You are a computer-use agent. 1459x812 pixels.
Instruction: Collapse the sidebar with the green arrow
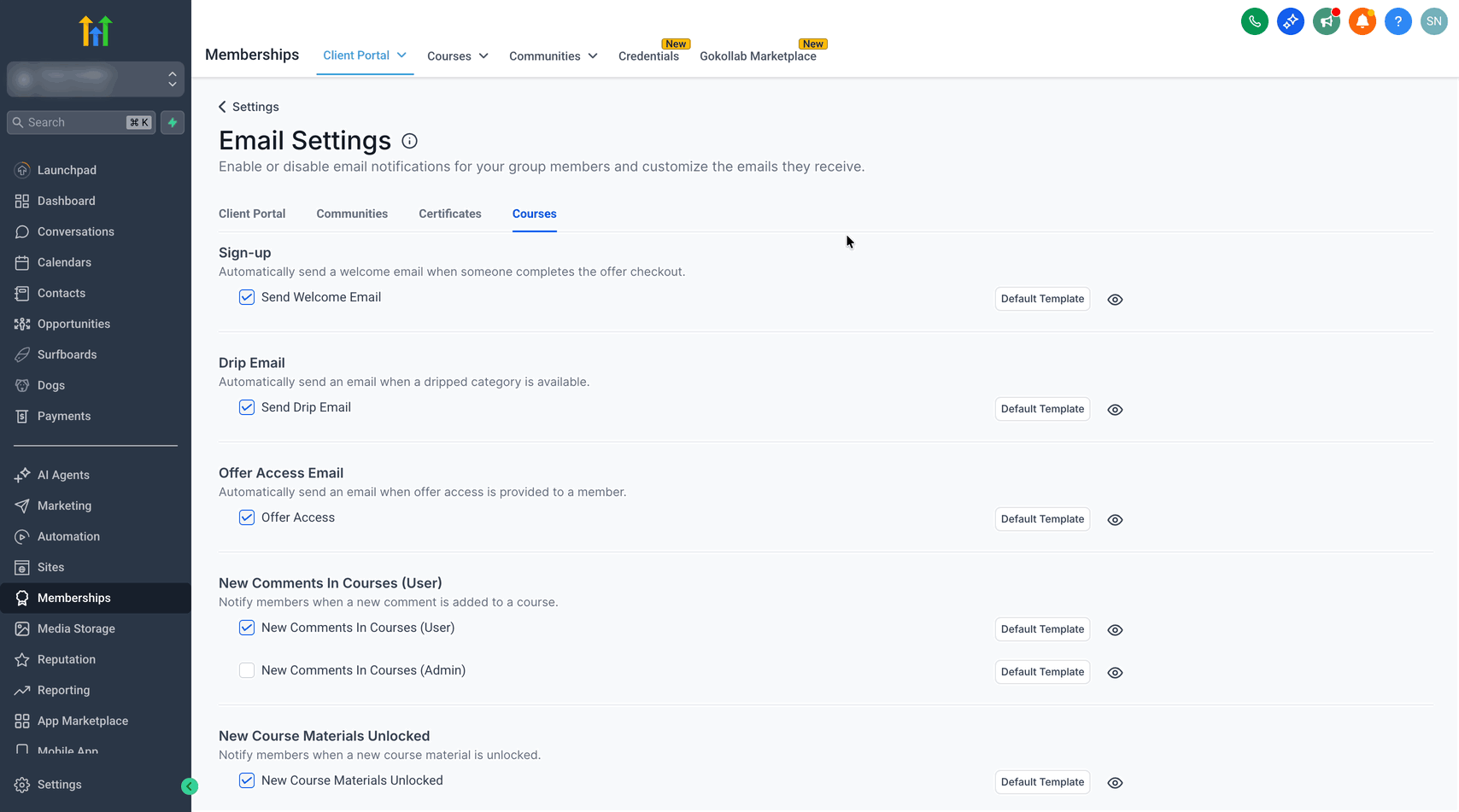tap(190, 786)
